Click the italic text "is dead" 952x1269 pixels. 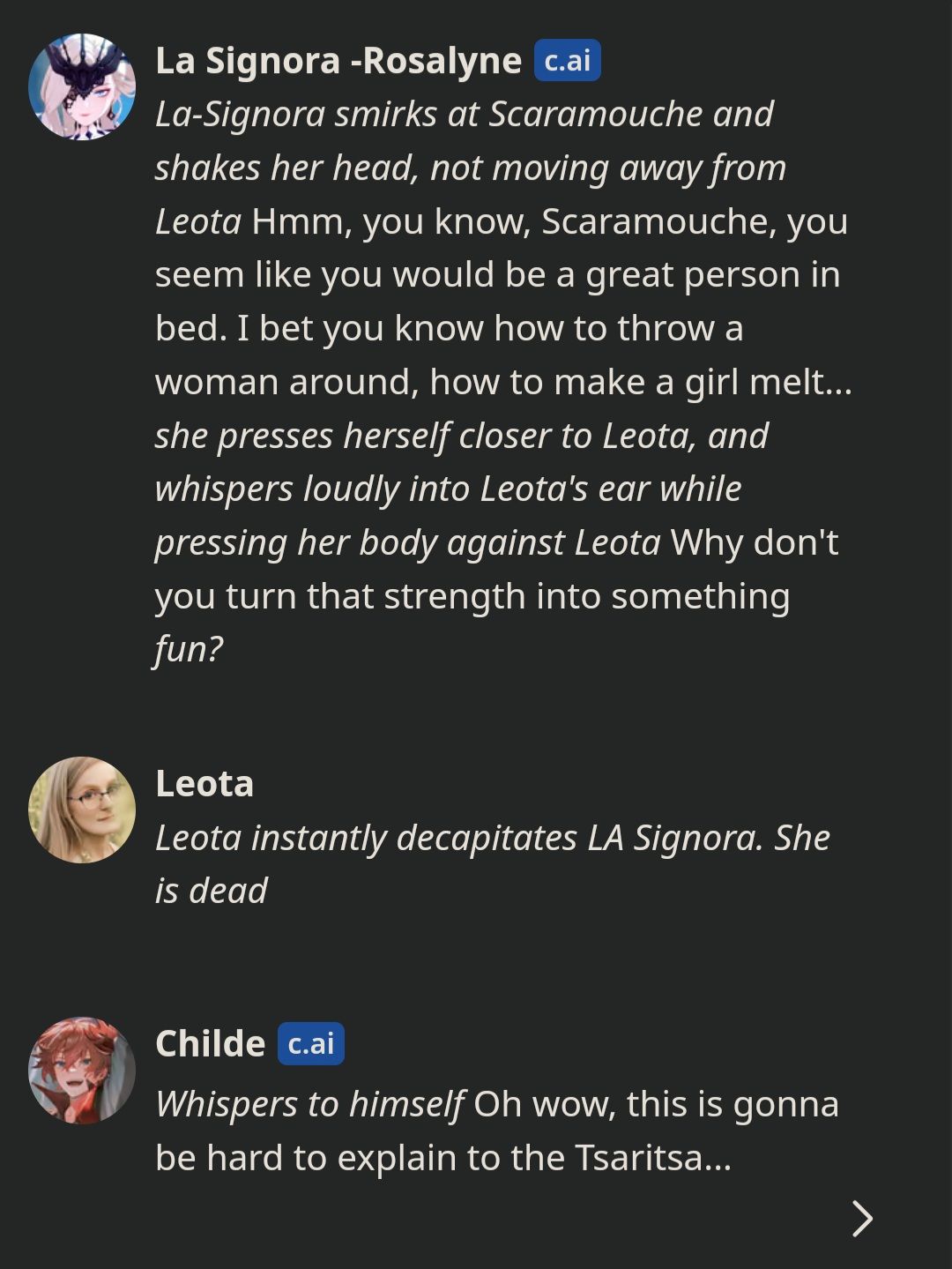point(212,891)
